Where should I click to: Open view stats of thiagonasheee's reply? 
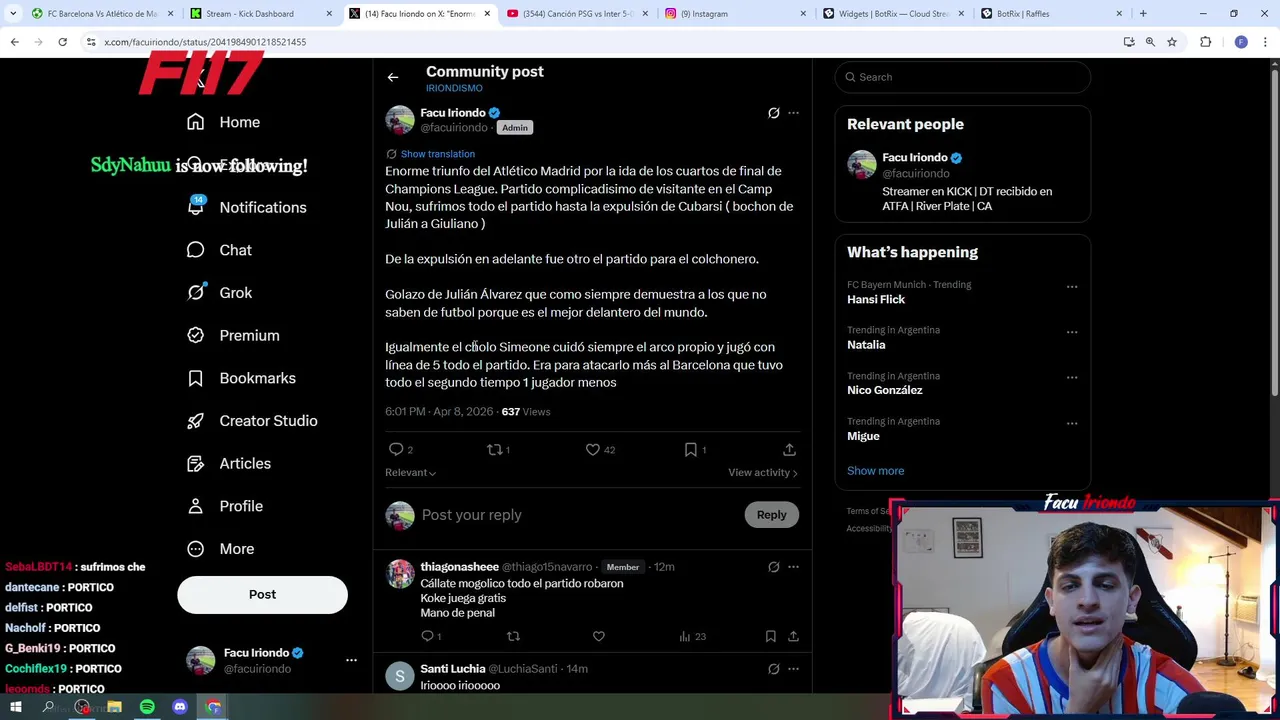tap(692, 636)
